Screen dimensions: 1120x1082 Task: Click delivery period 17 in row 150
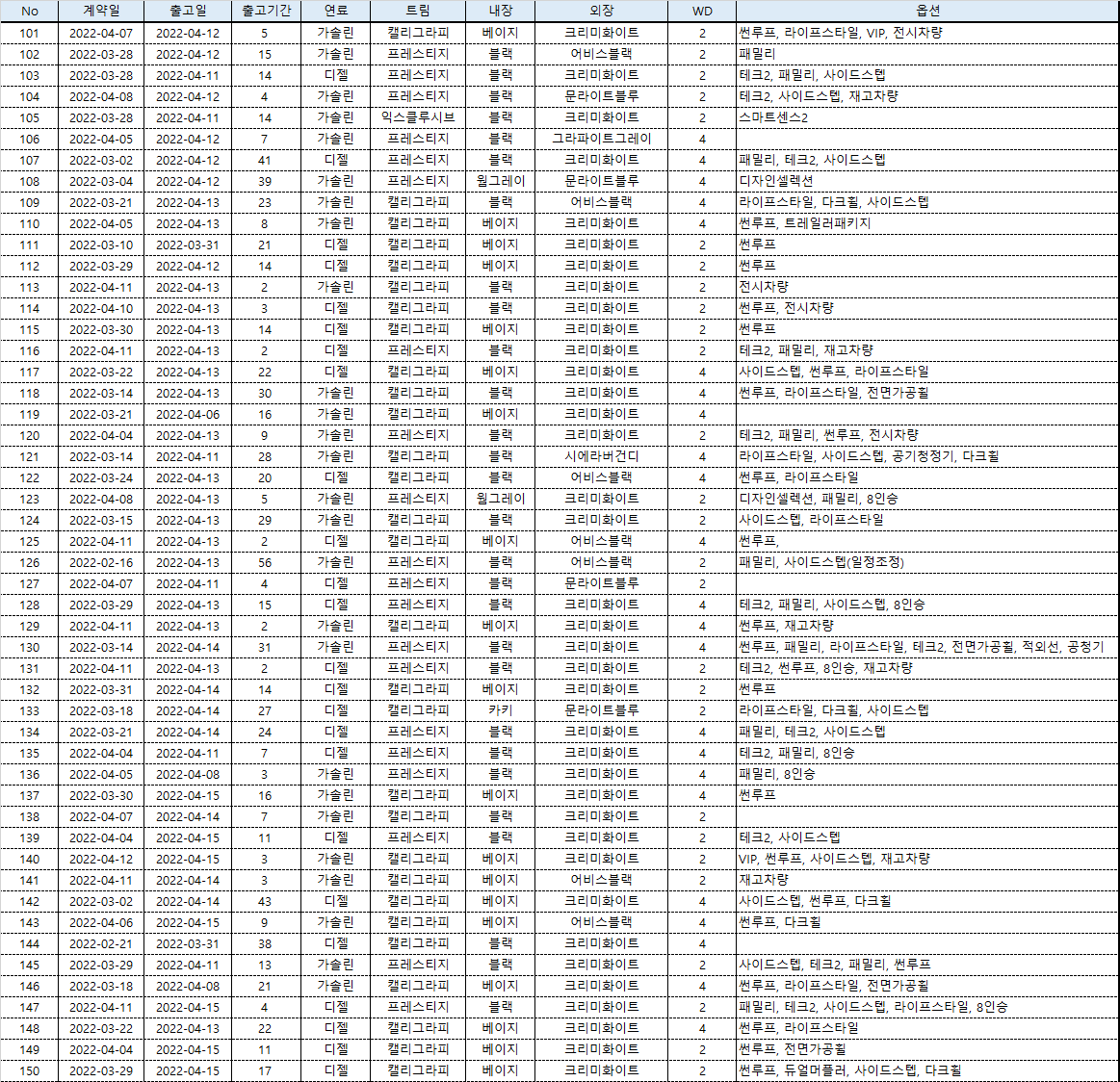pos(266,1070)
